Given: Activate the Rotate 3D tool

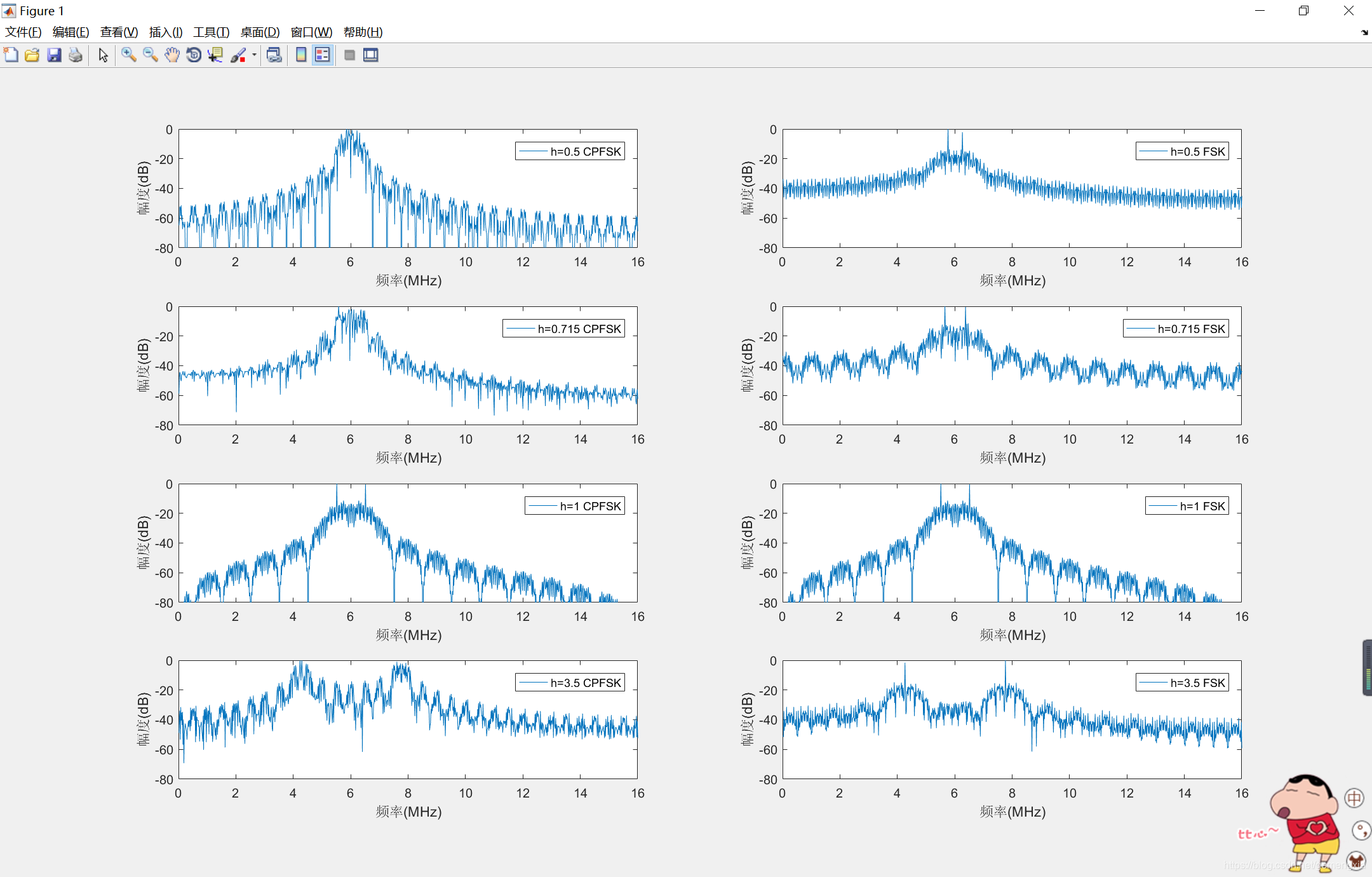Looking at the screenshot, I should pos(194,55).
